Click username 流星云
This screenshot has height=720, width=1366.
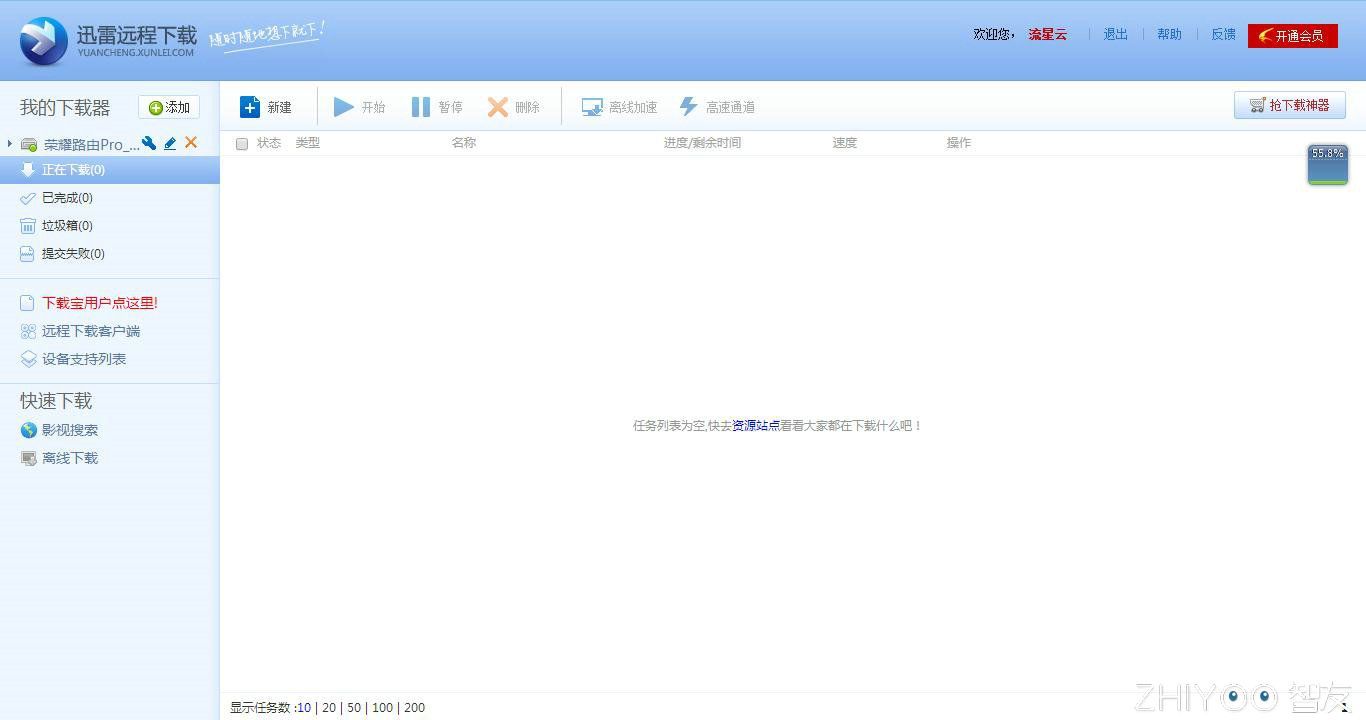click(x=1048, y=34)
